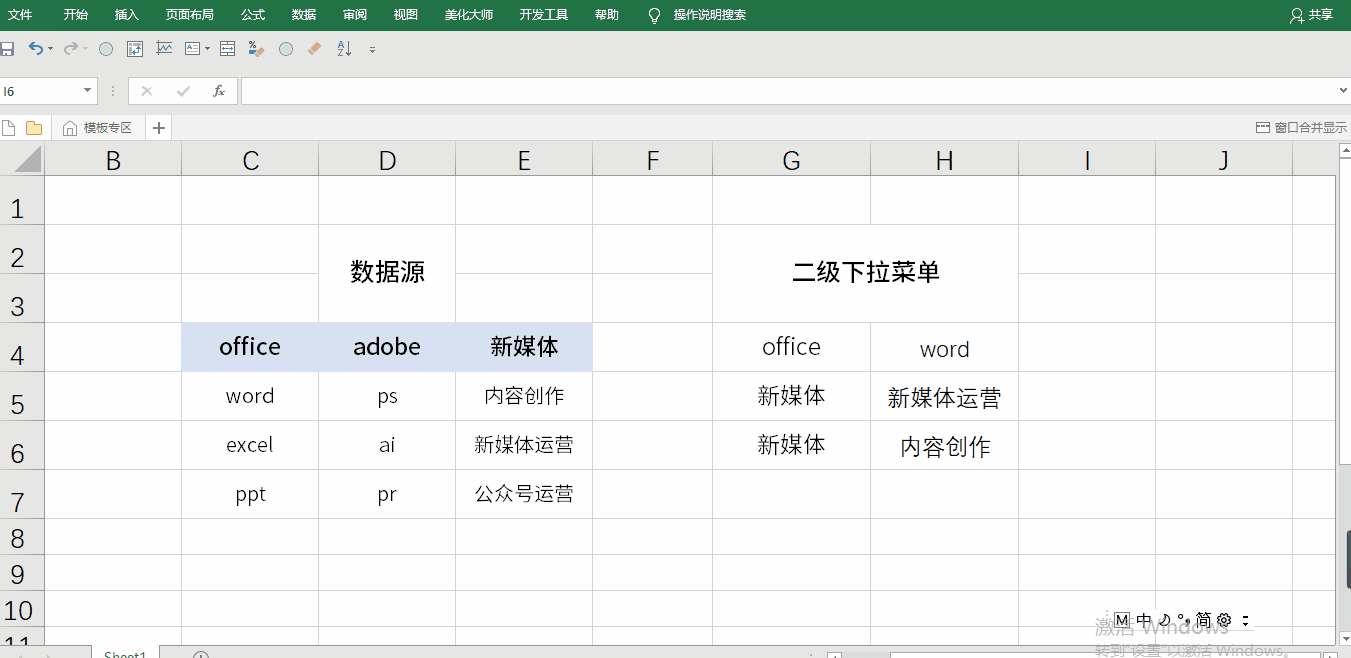Open the Name Box dropdown
Viewport: 1351px width, 658px height.
click(x=85, y=90)
